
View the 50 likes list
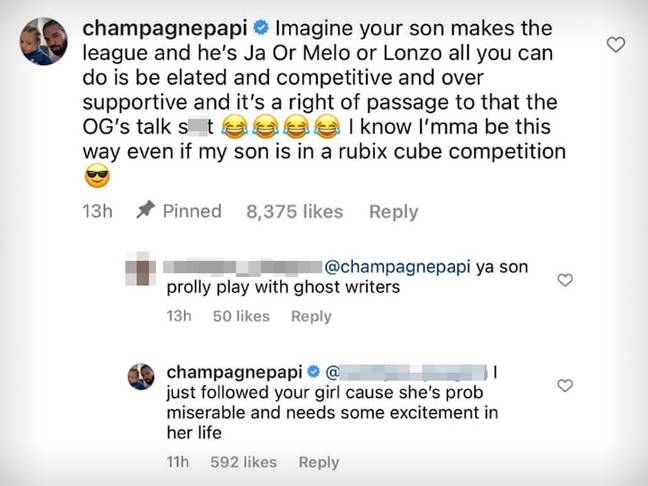[x=241, y=316]
